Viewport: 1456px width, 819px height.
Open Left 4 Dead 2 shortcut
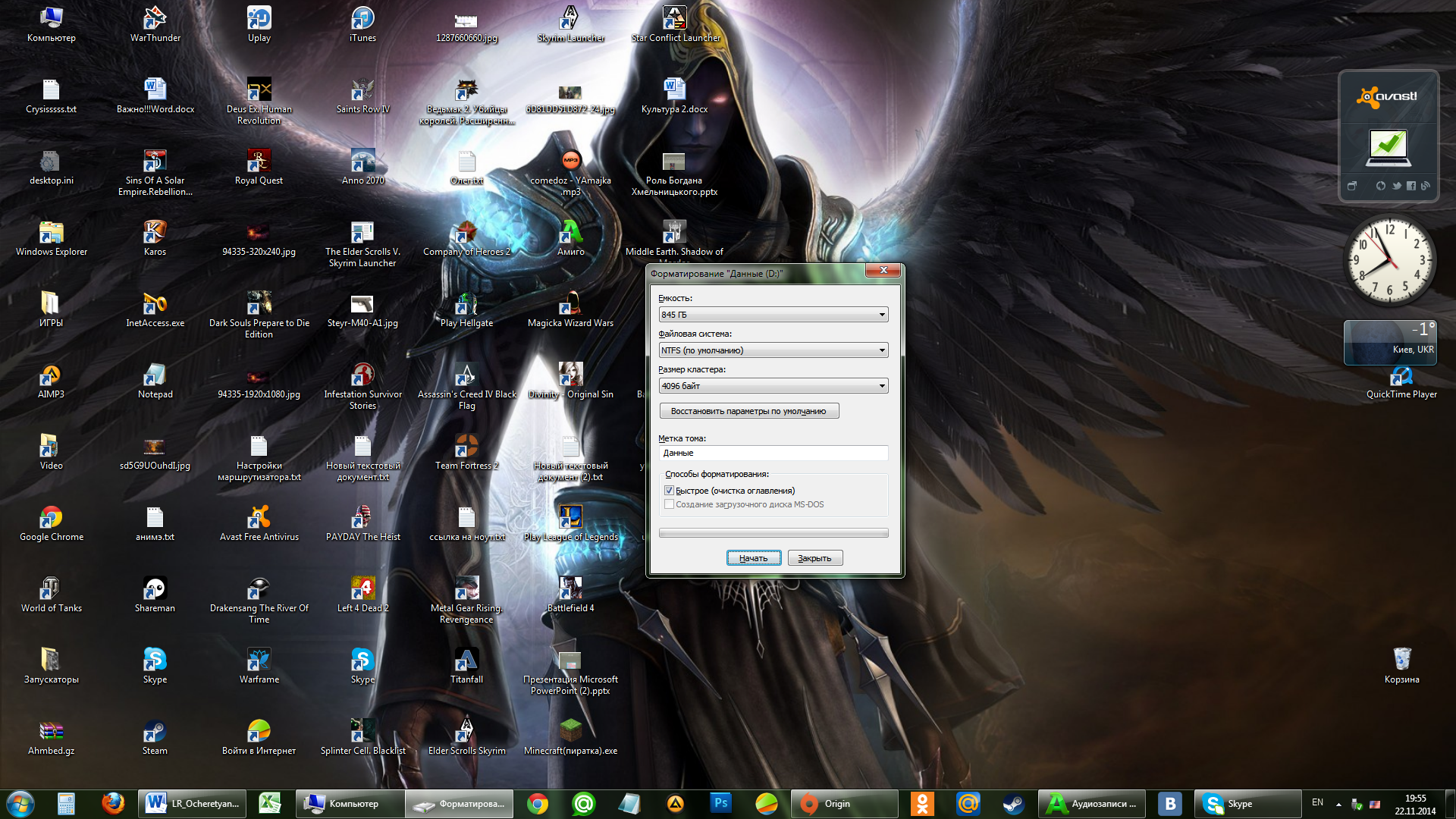coord(362,595)
